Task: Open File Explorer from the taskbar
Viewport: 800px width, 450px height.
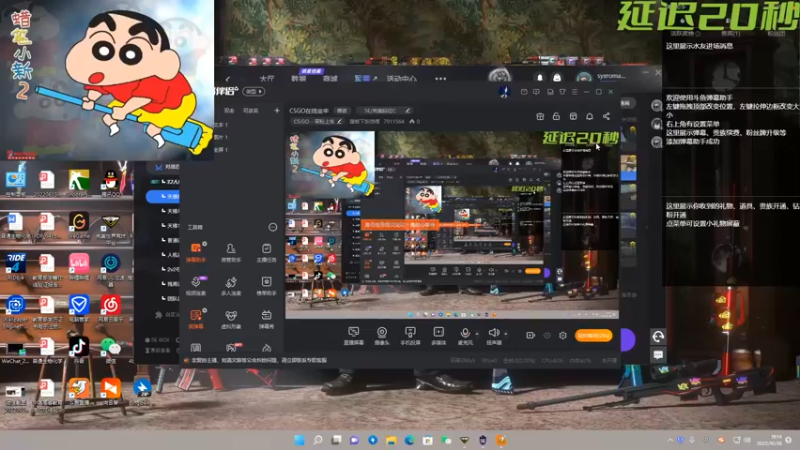Action: coord(391,440)
